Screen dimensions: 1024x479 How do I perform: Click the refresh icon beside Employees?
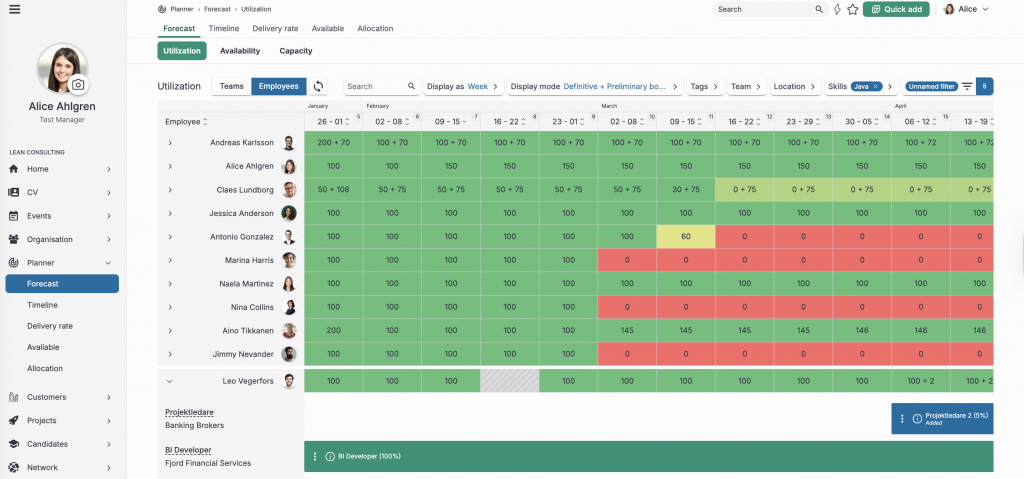click(x=319, y=87)
